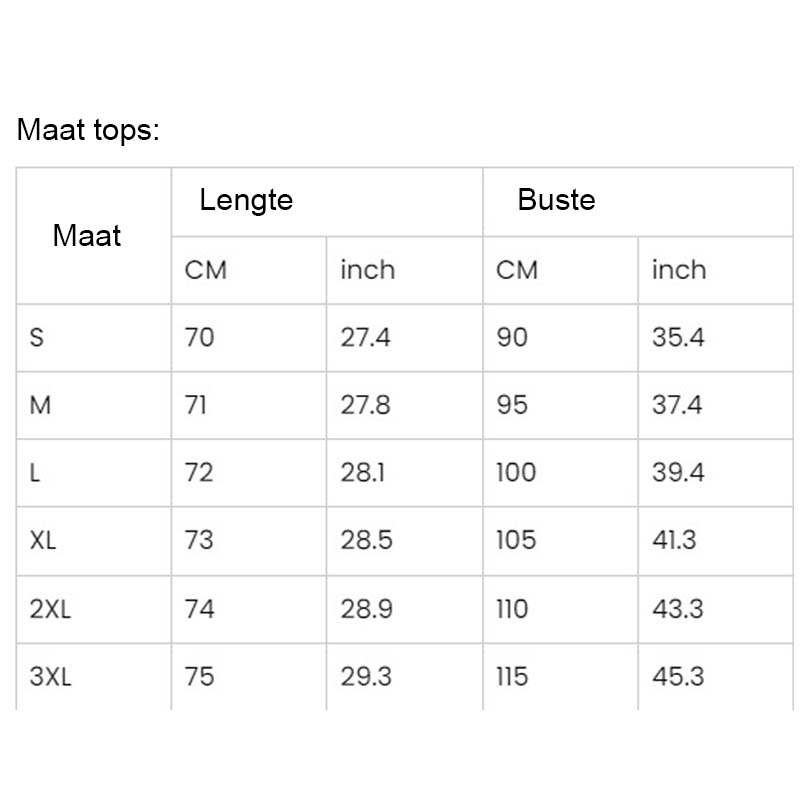Select the inch subheader under Buste
Screen dimensions: 800x800
(678, 270)
